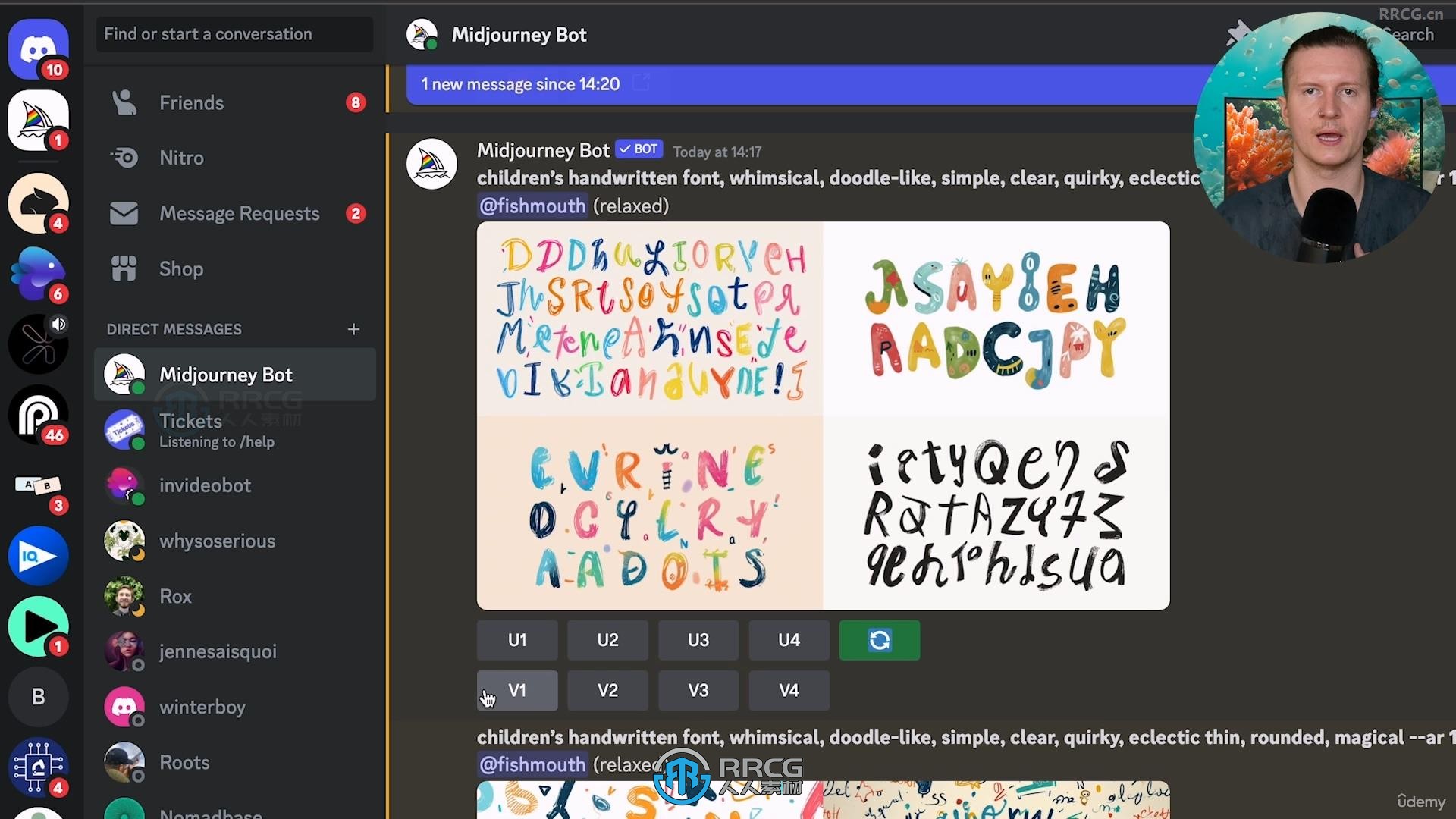The image size is (1456, 819).
Task: Click the regenerate refresh icon button
Action: pyautogui.click(x=880, y=640)
